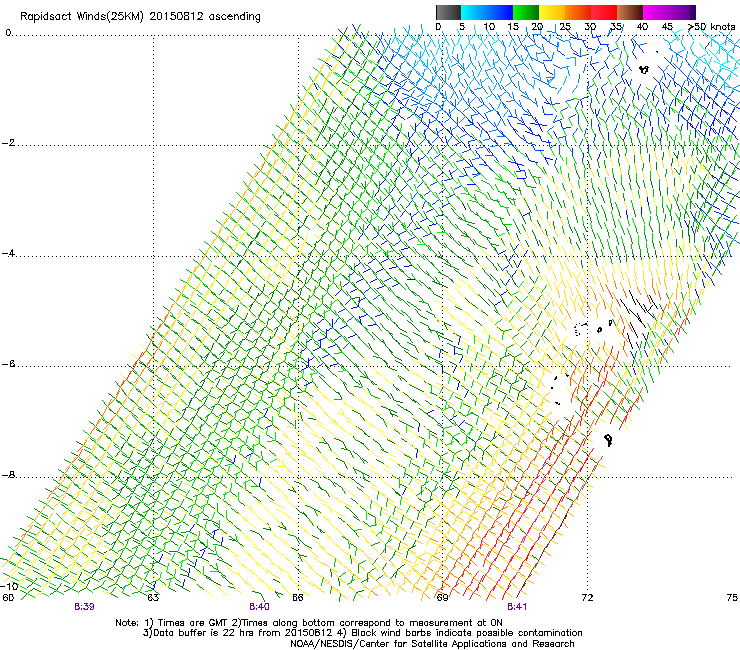Click the '35' legend scale label

(x=616, y=27)
